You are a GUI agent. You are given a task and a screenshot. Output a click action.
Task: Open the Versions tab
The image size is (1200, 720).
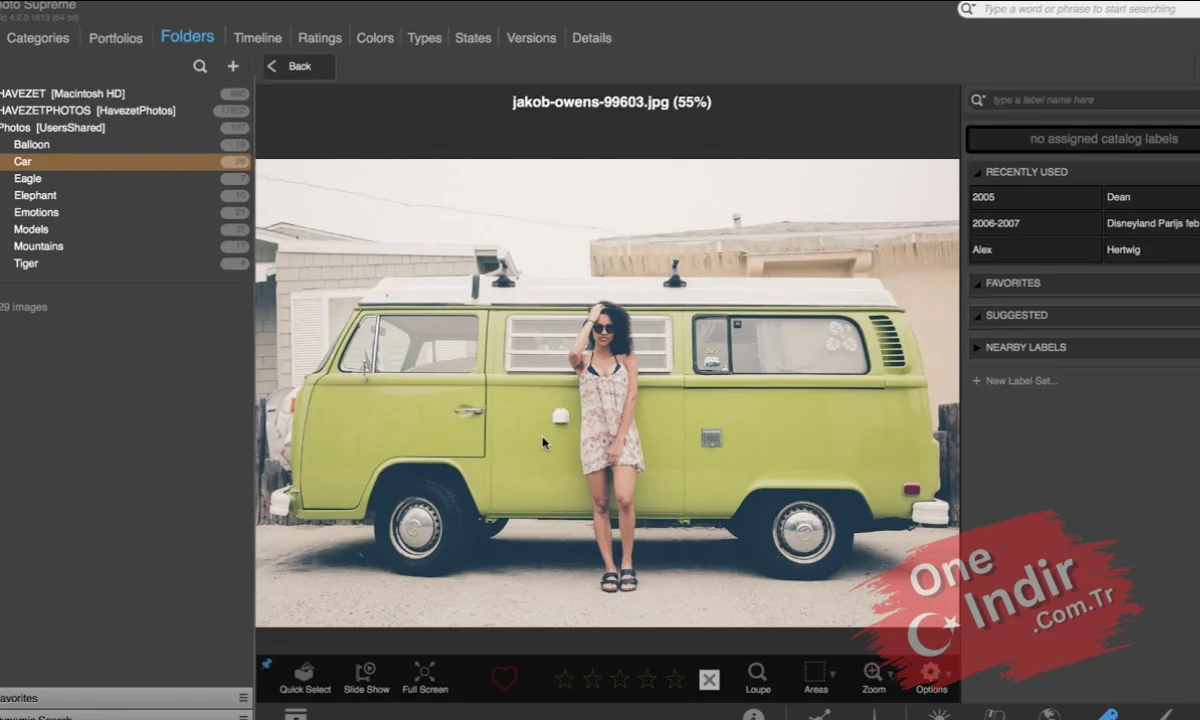[x=531, y=38]
